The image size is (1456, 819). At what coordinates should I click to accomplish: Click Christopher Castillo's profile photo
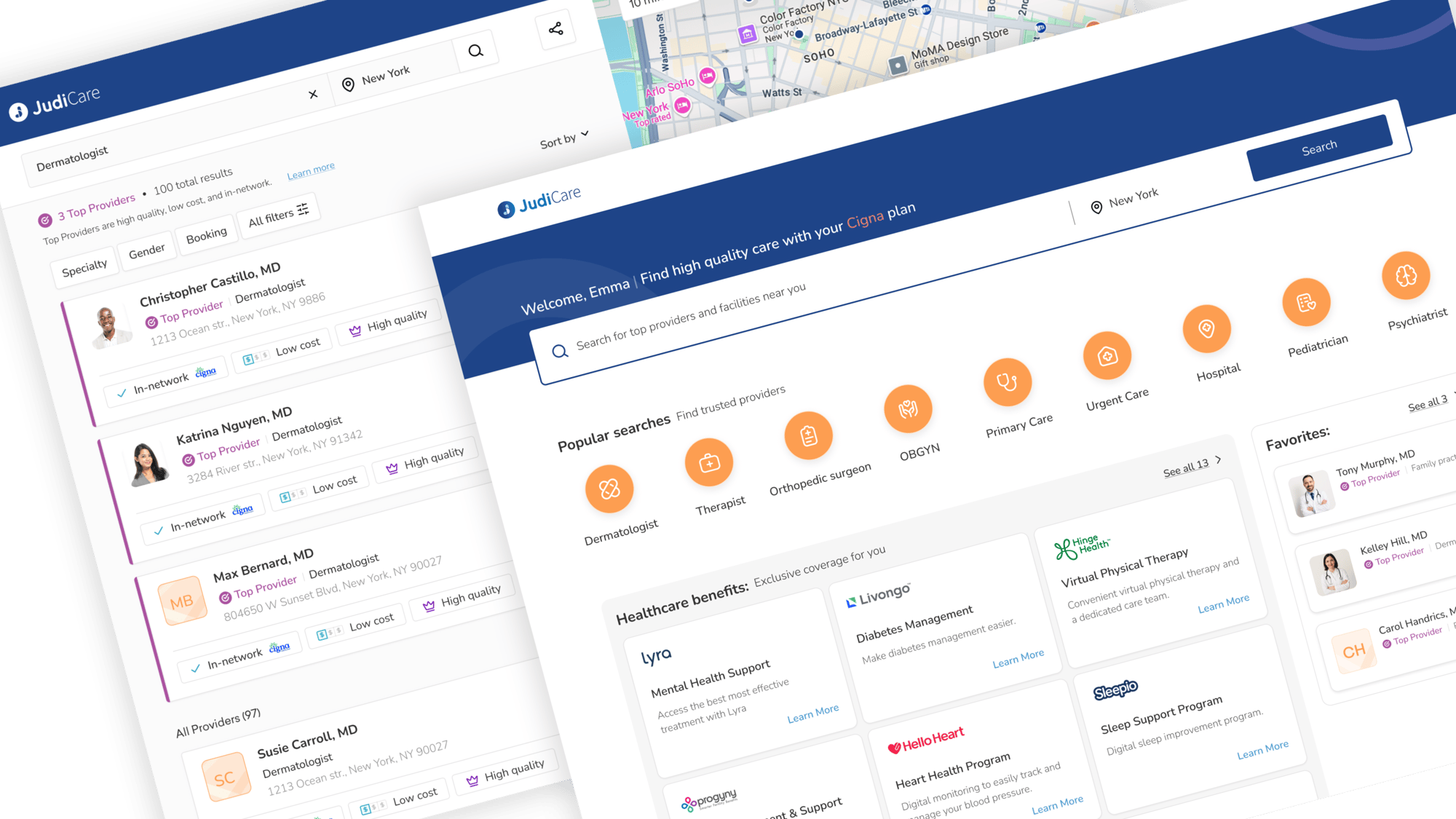[x=110, y=328]
